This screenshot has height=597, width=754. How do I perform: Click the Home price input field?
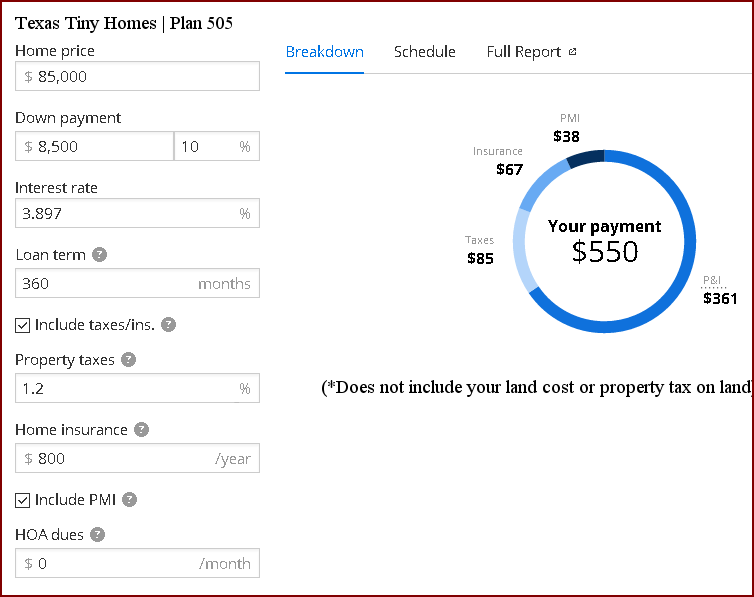pos(137,76)
